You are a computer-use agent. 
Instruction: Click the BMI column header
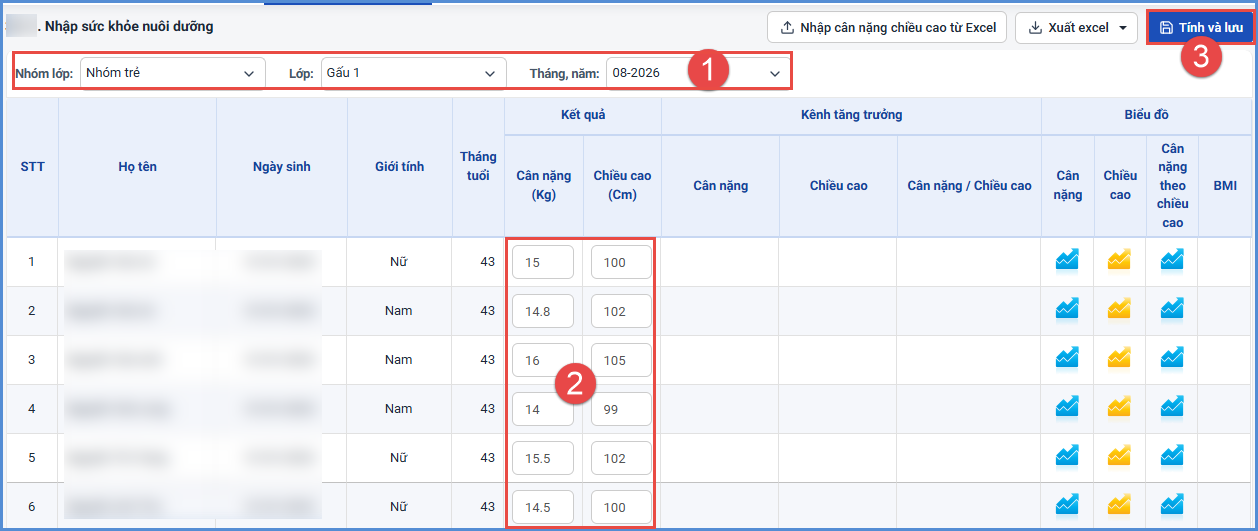point(1225,186)
